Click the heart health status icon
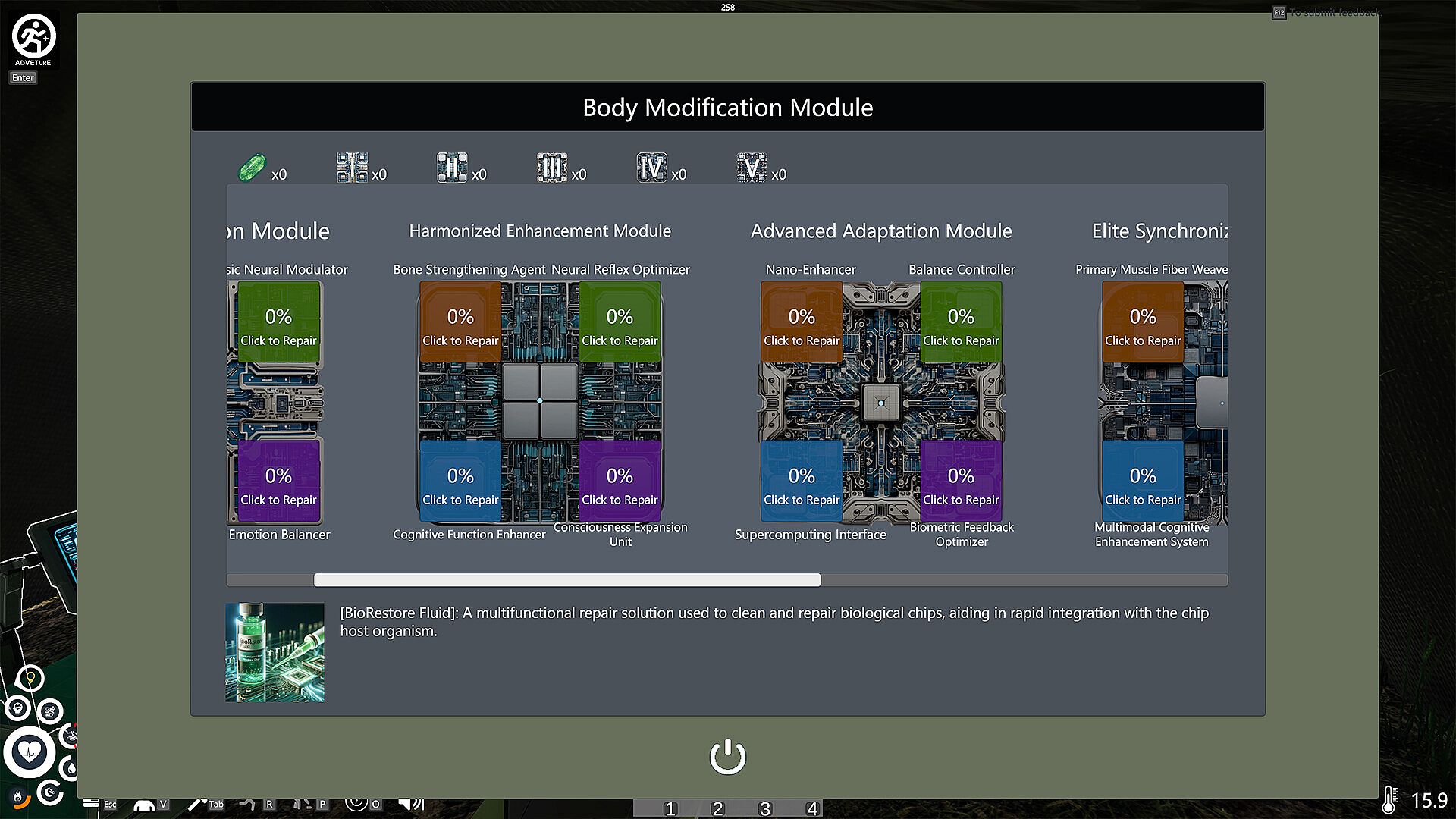 pyautogui.click(x=30, y=752)
